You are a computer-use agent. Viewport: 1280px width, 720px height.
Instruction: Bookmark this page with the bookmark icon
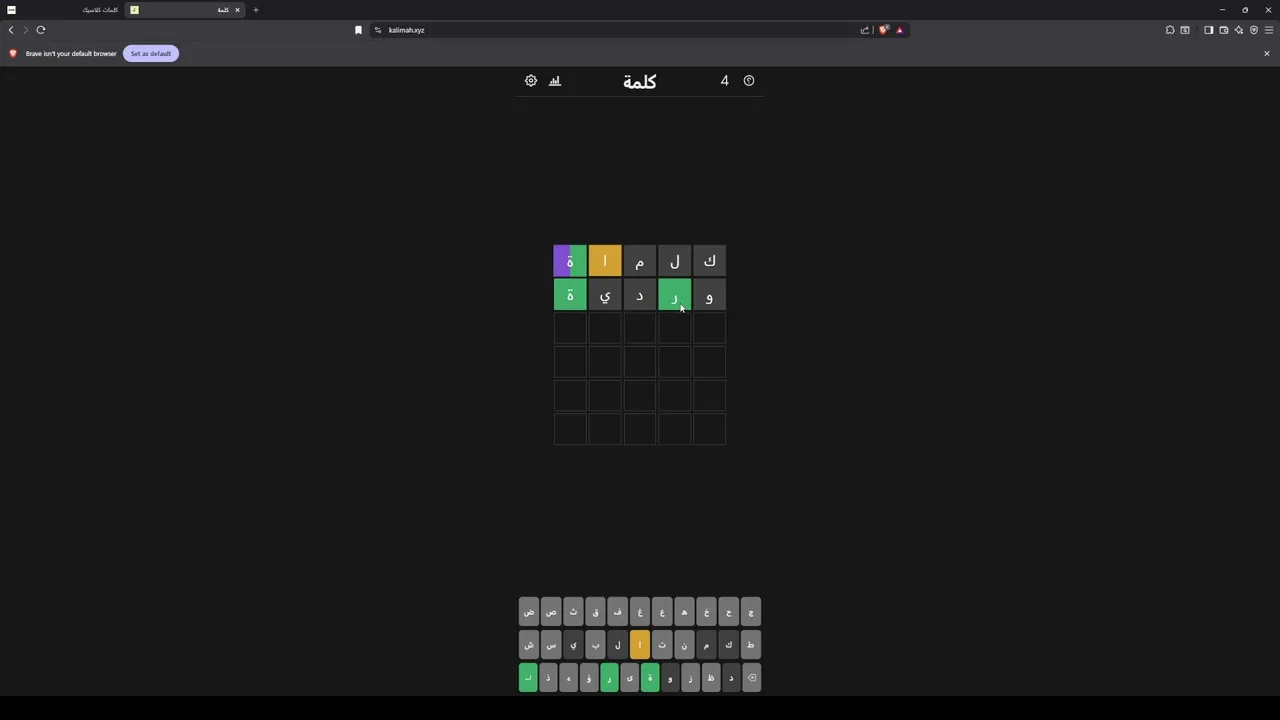(x=358, y=30)
